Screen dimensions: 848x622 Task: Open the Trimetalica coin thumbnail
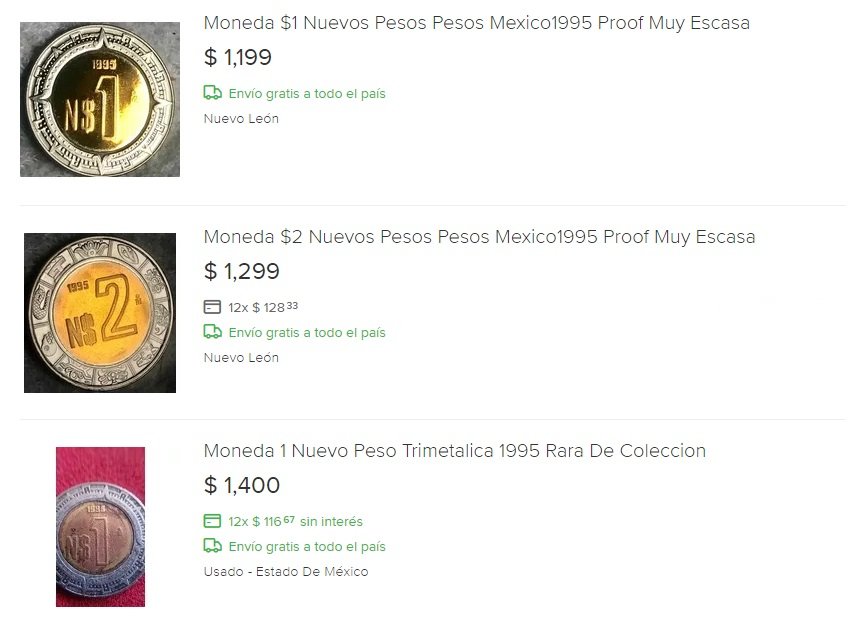(x=100, y=527)
